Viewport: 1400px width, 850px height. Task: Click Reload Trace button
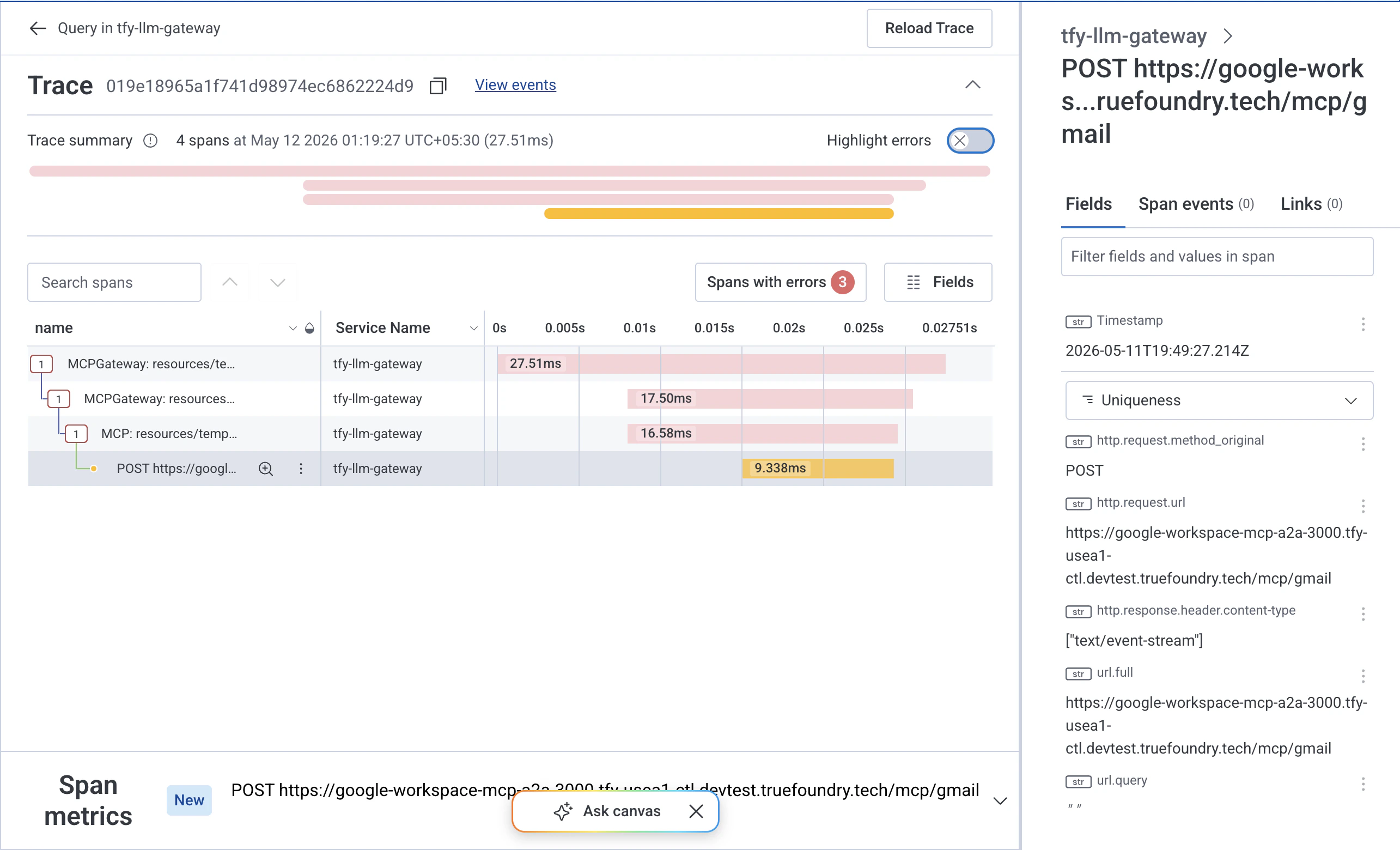pyautogui.click(x=929, y=28)
